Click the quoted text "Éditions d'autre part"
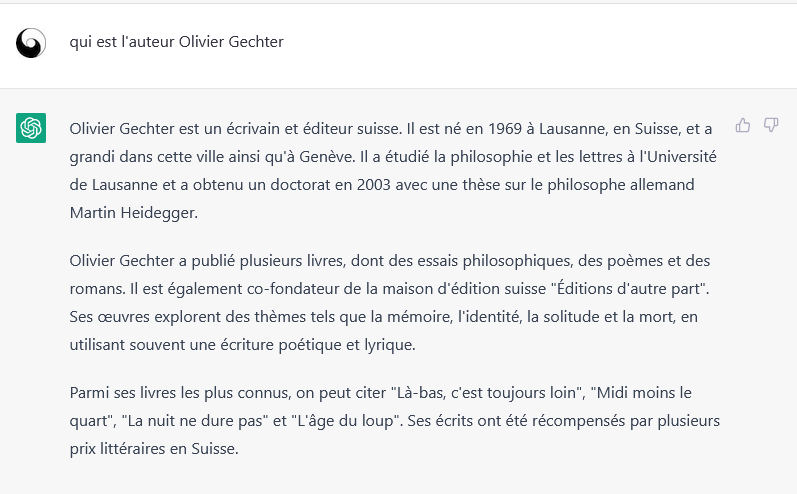Viewport: 797px width, 494px height. tap(630, 289)
